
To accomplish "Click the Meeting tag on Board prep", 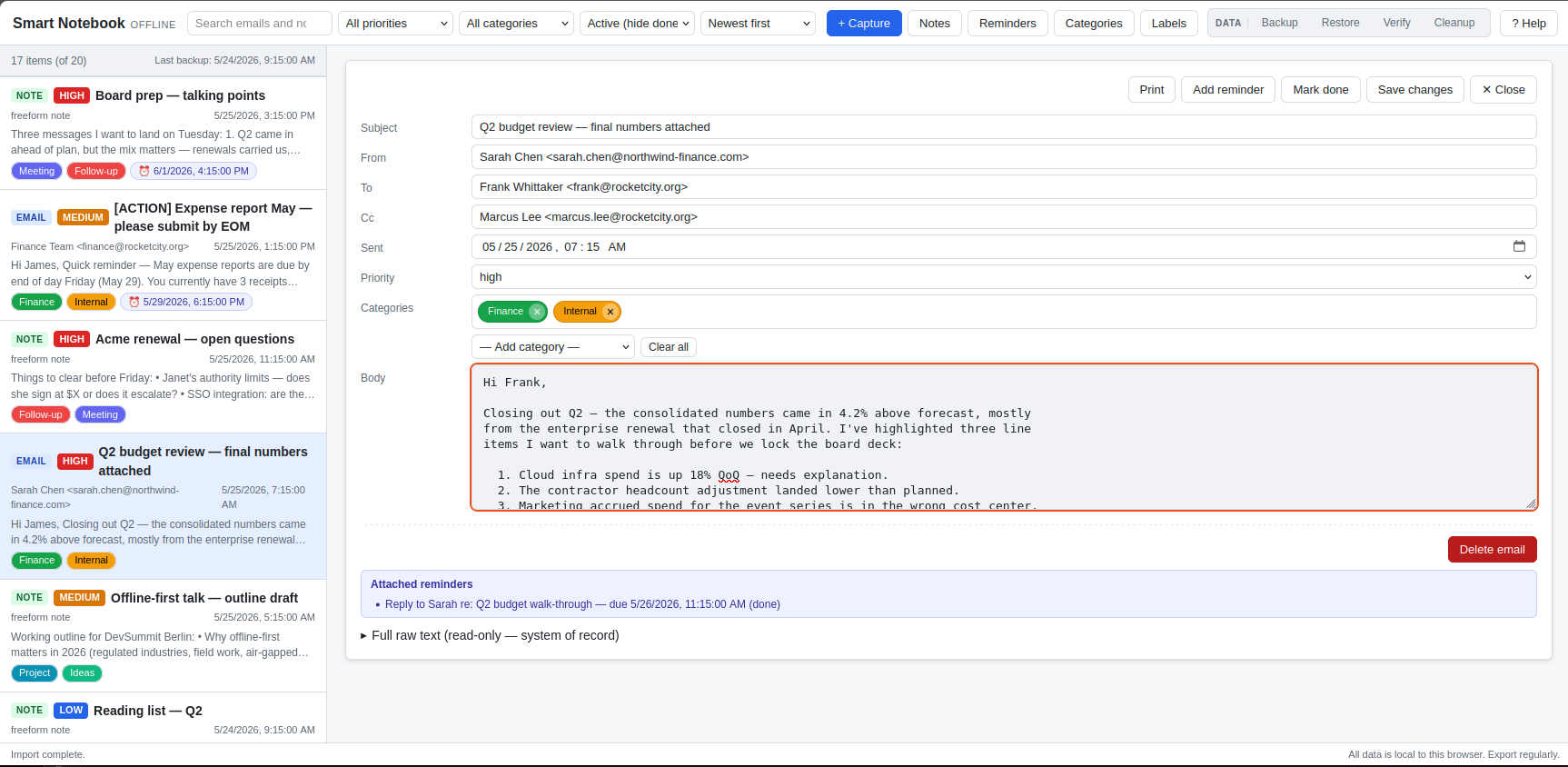I will [36, 171].
